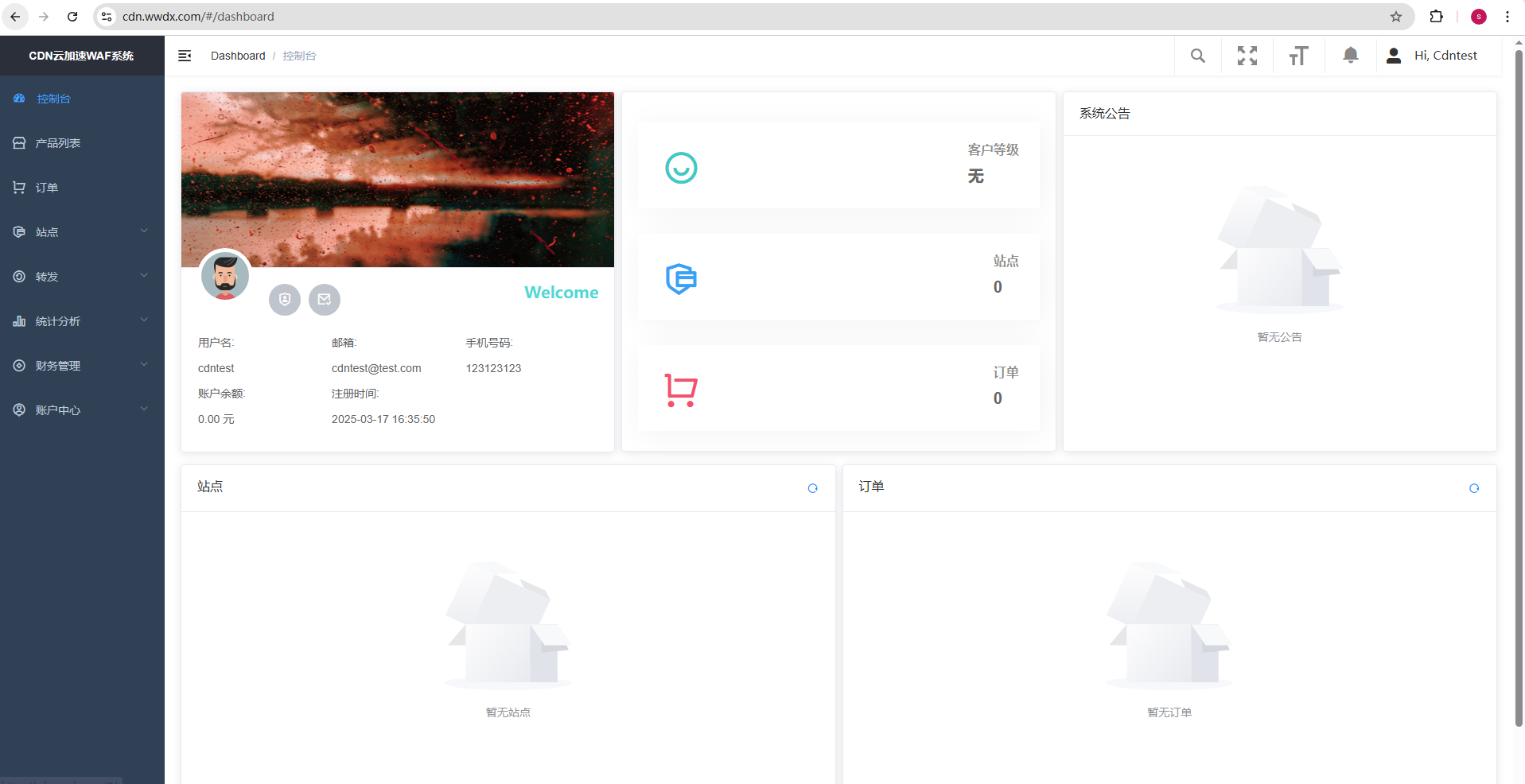Click the user avatar picture
Image resolution: width=1525 pixels, height=784 pixels.
225,275
